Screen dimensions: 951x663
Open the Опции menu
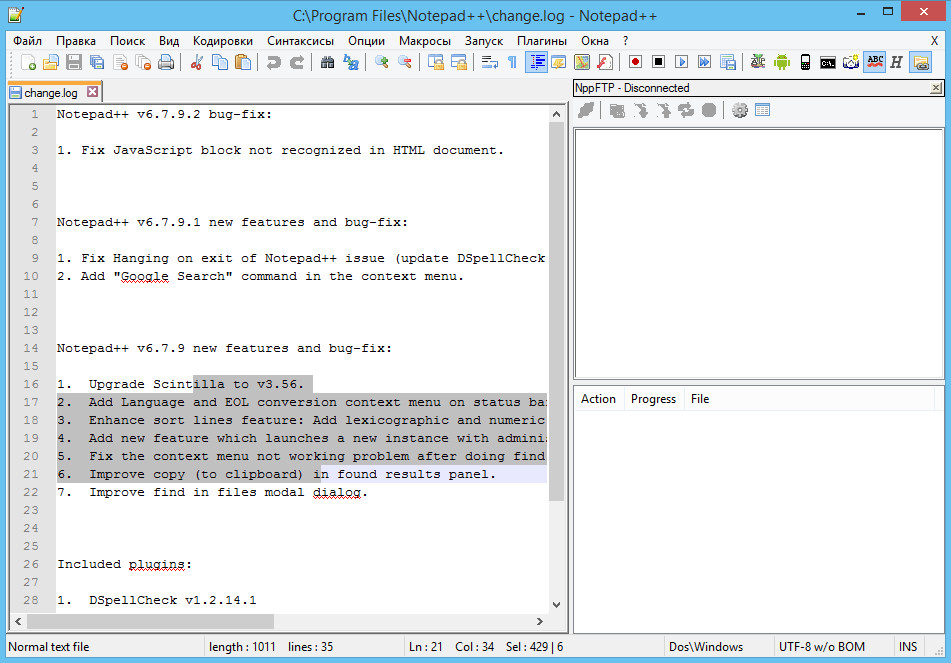tap(366, 41)
